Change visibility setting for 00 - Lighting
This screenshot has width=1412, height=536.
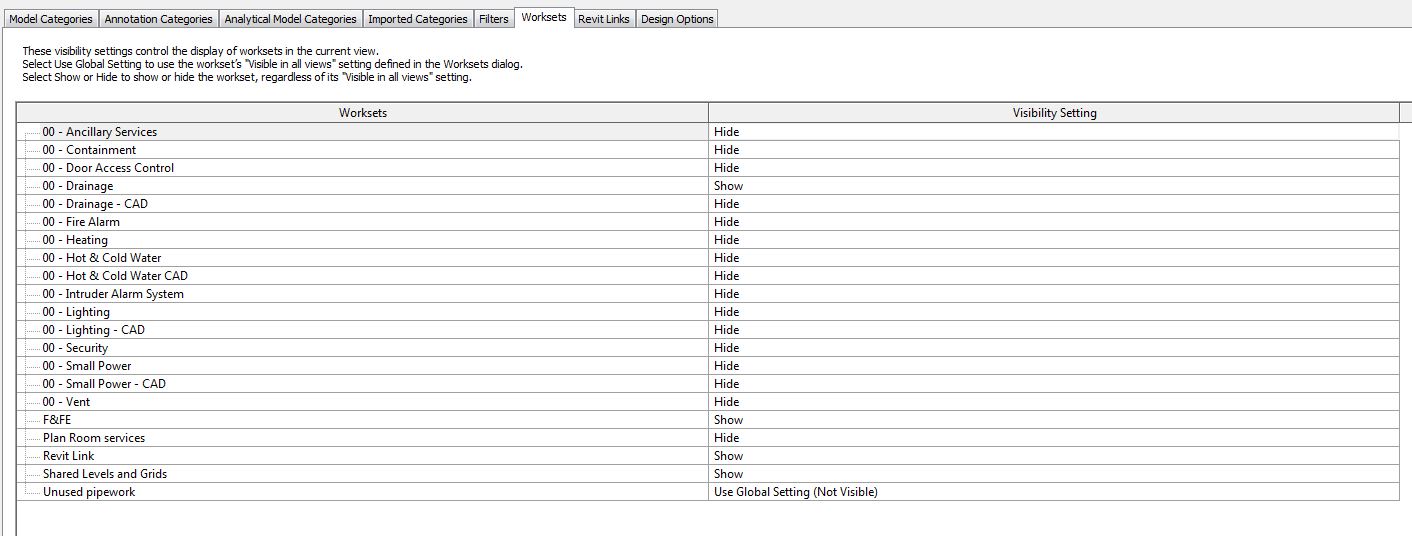1053,312
